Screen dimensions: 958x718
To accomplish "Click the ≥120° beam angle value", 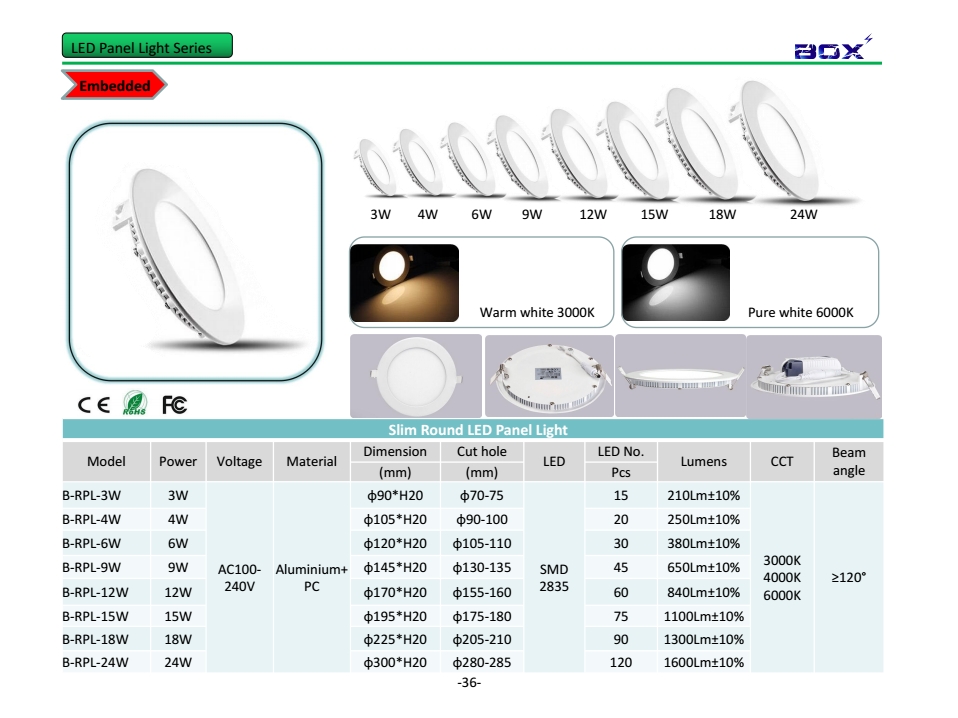I will pos(849,577).
